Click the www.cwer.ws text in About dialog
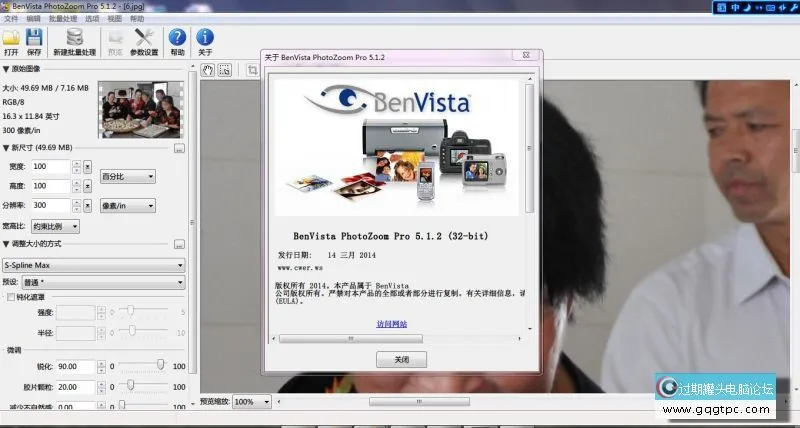 pyautogui.click(x=300, y=267)
